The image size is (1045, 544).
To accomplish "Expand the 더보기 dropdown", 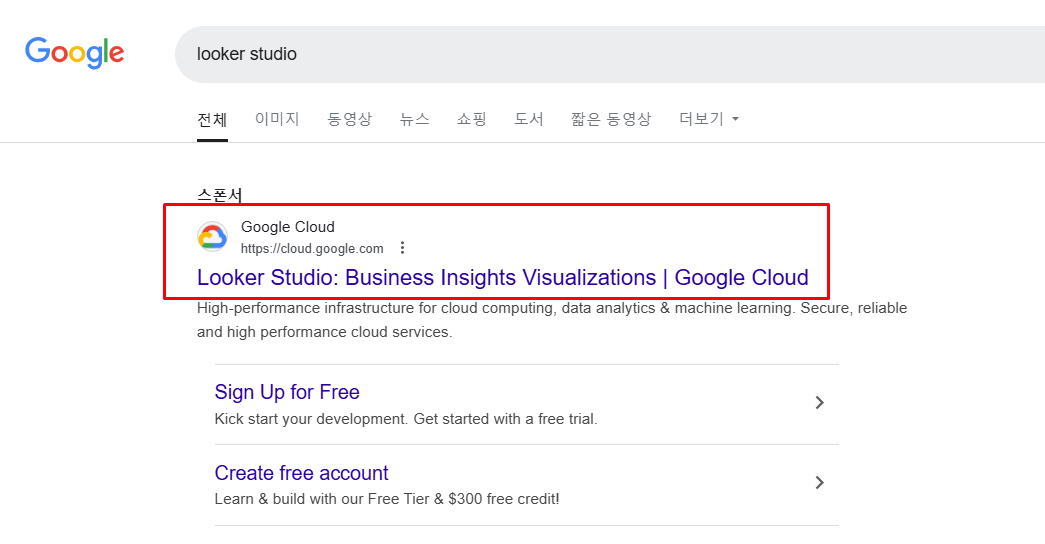I will point(709,119).
